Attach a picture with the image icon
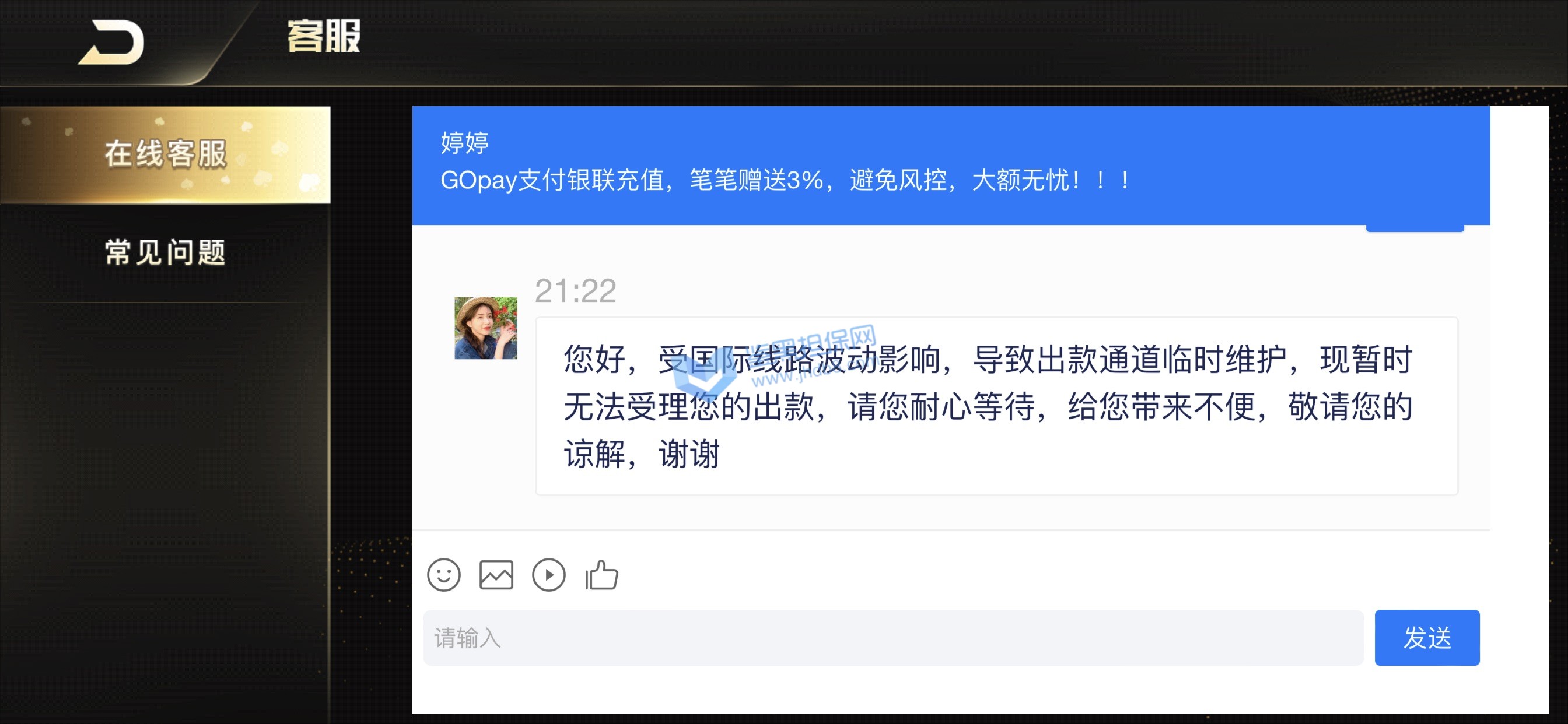 496,575
